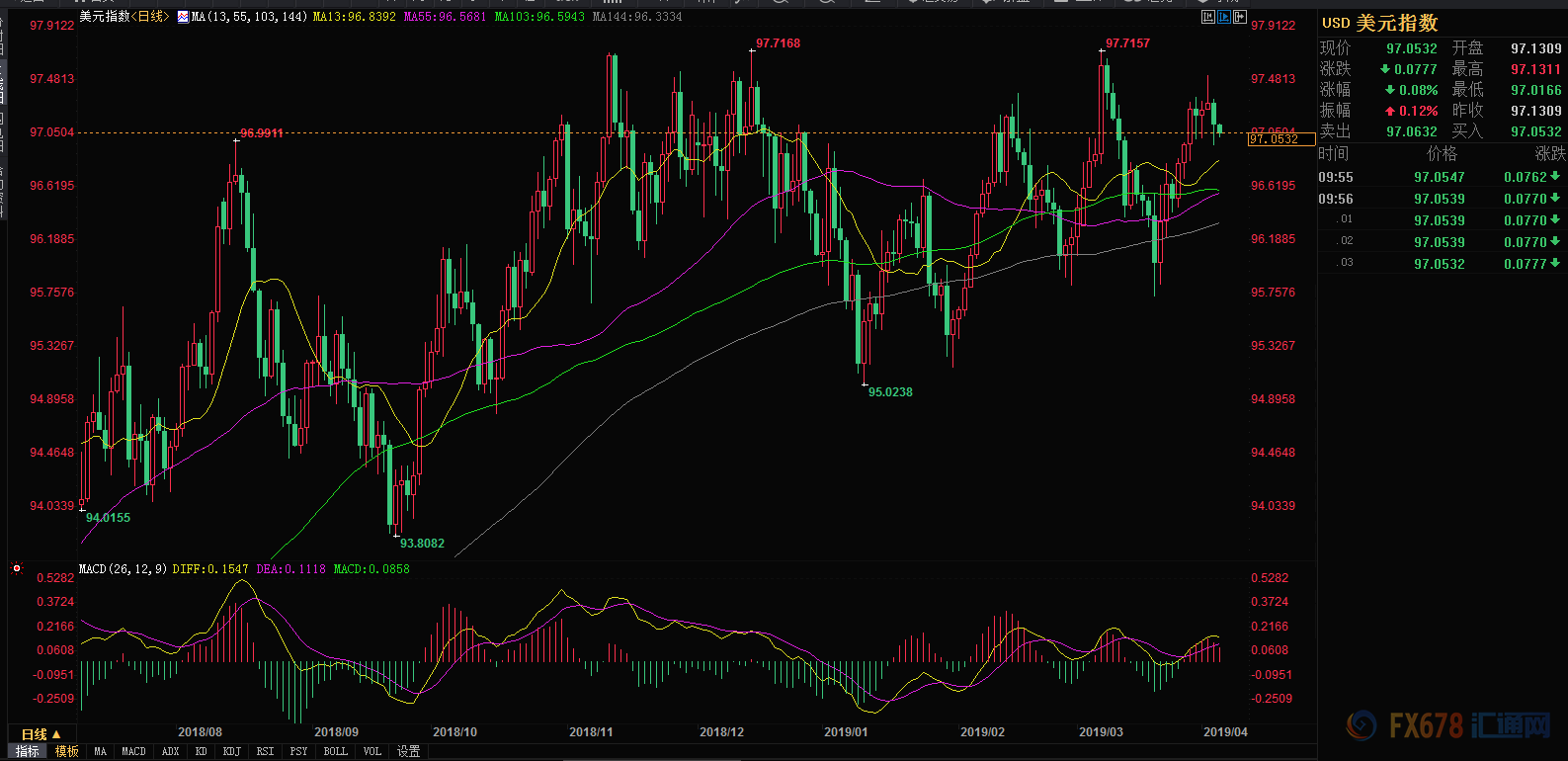1568x761 pixels.
Task: Click the DIFF:0.1547 value
Action: (x=210, y=569)
